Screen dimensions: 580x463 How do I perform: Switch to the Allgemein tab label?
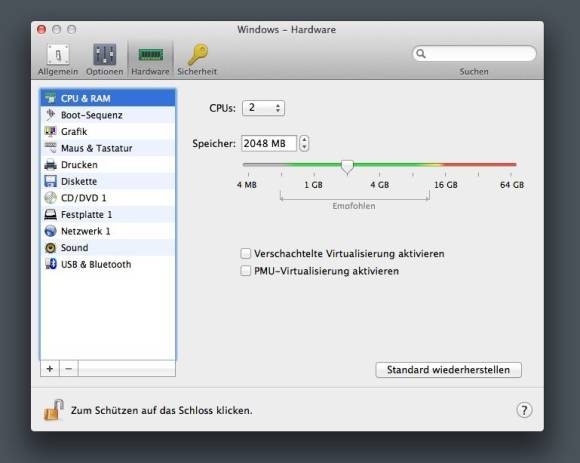[x=58, y=72]
